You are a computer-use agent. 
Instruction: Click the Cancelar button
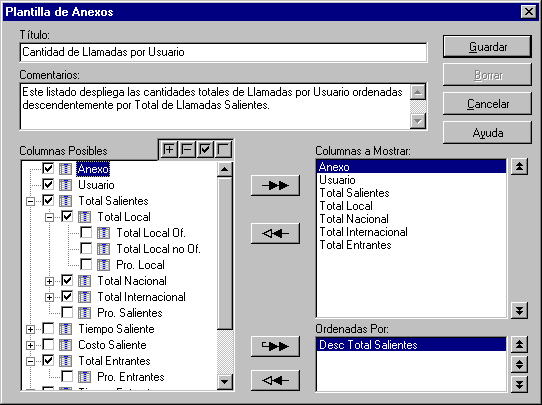pyautogui.click(x=487, y=104)
